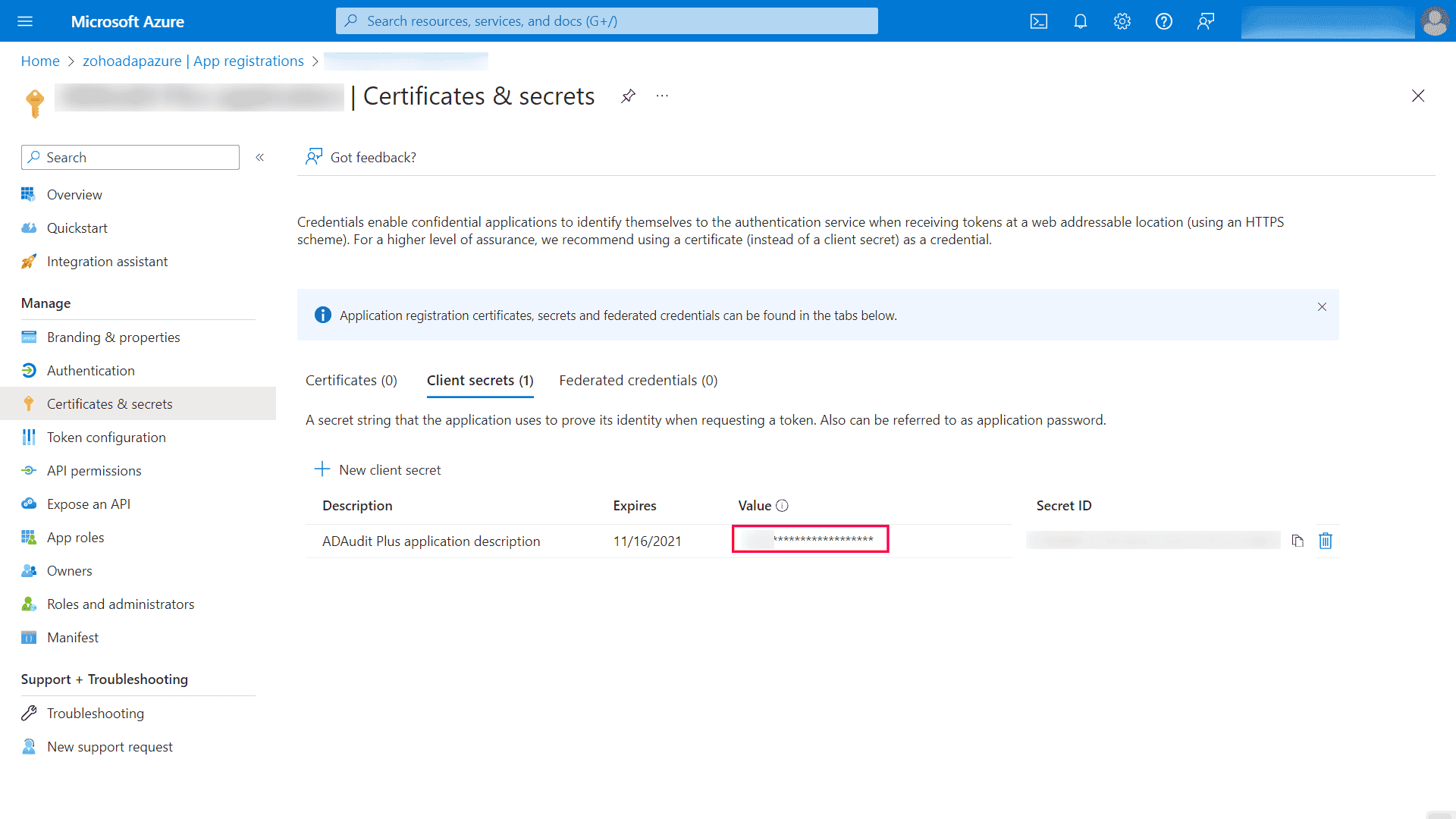Viewport: 1456px width, 819px height.
Task: Open the Value column info tooltip
Action: click(783, 505)
